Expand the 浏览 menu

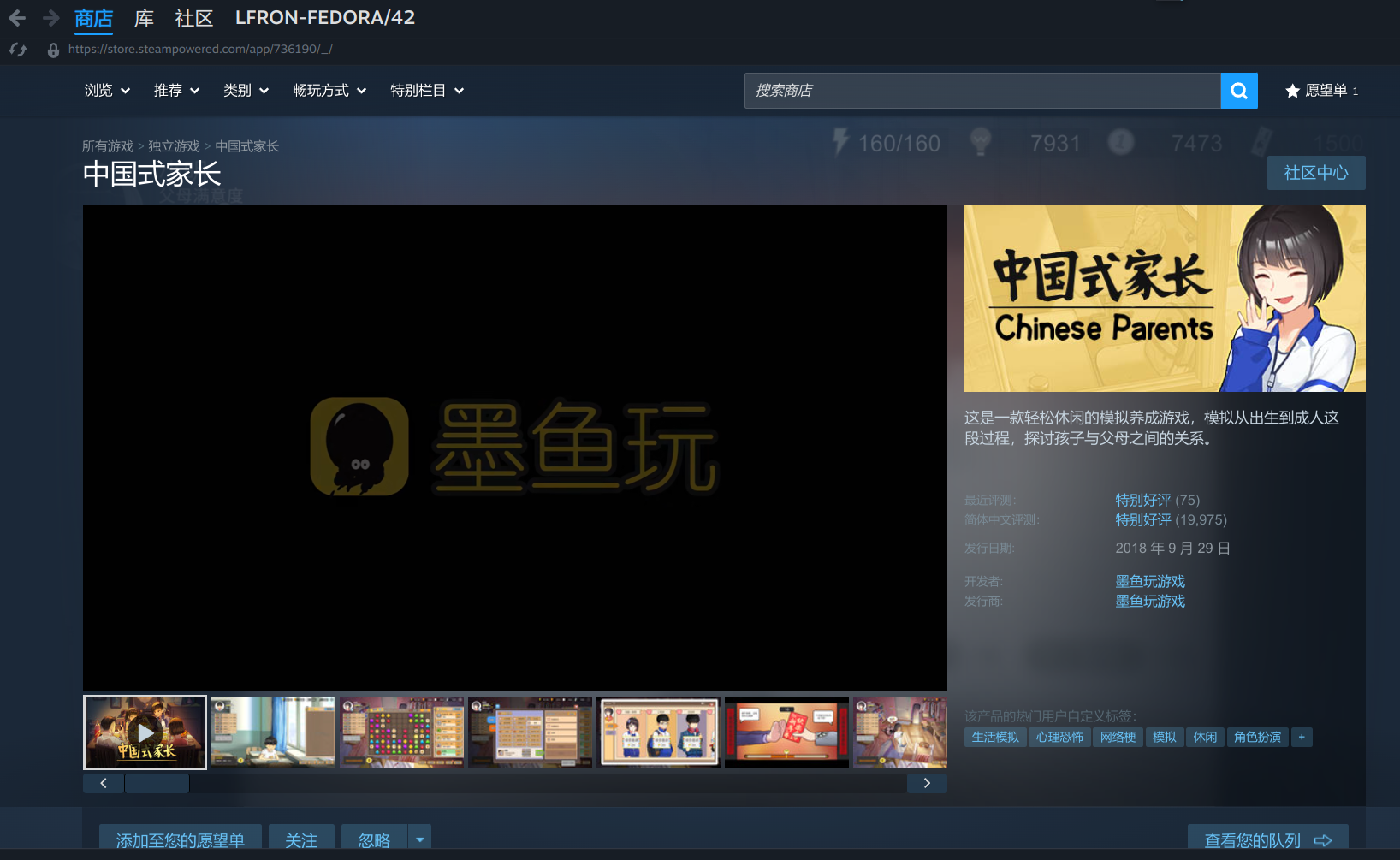click(x=107, y=91)
